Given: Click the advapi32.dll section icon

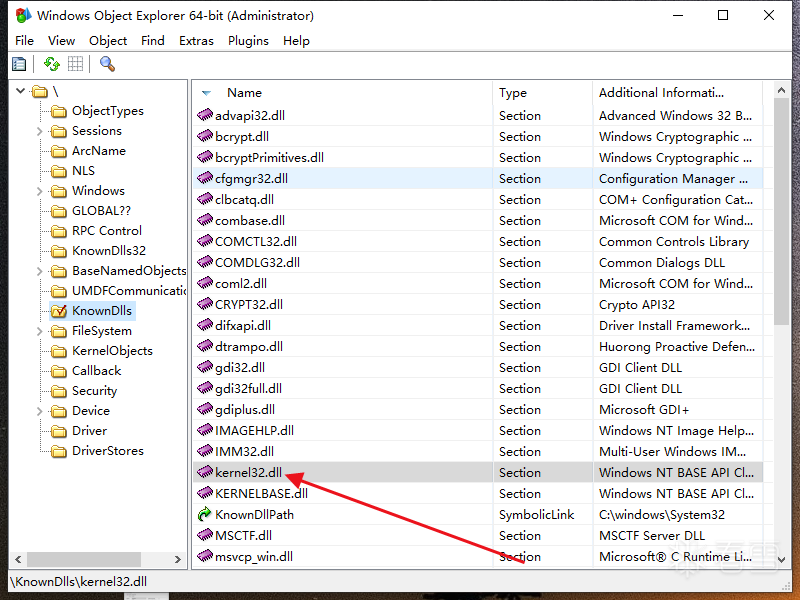Looking at the screenshot, I should coord(205,115).
